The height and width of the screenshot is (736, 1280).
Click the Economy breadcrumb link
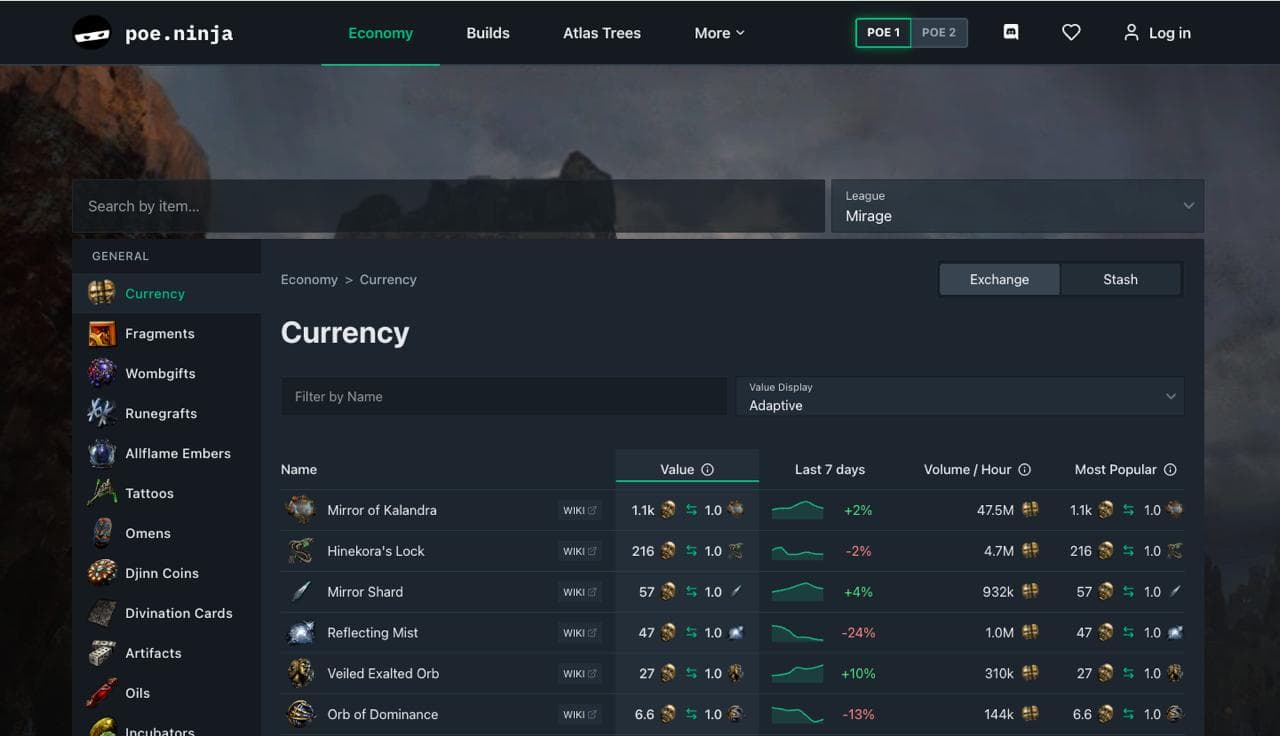309,280
